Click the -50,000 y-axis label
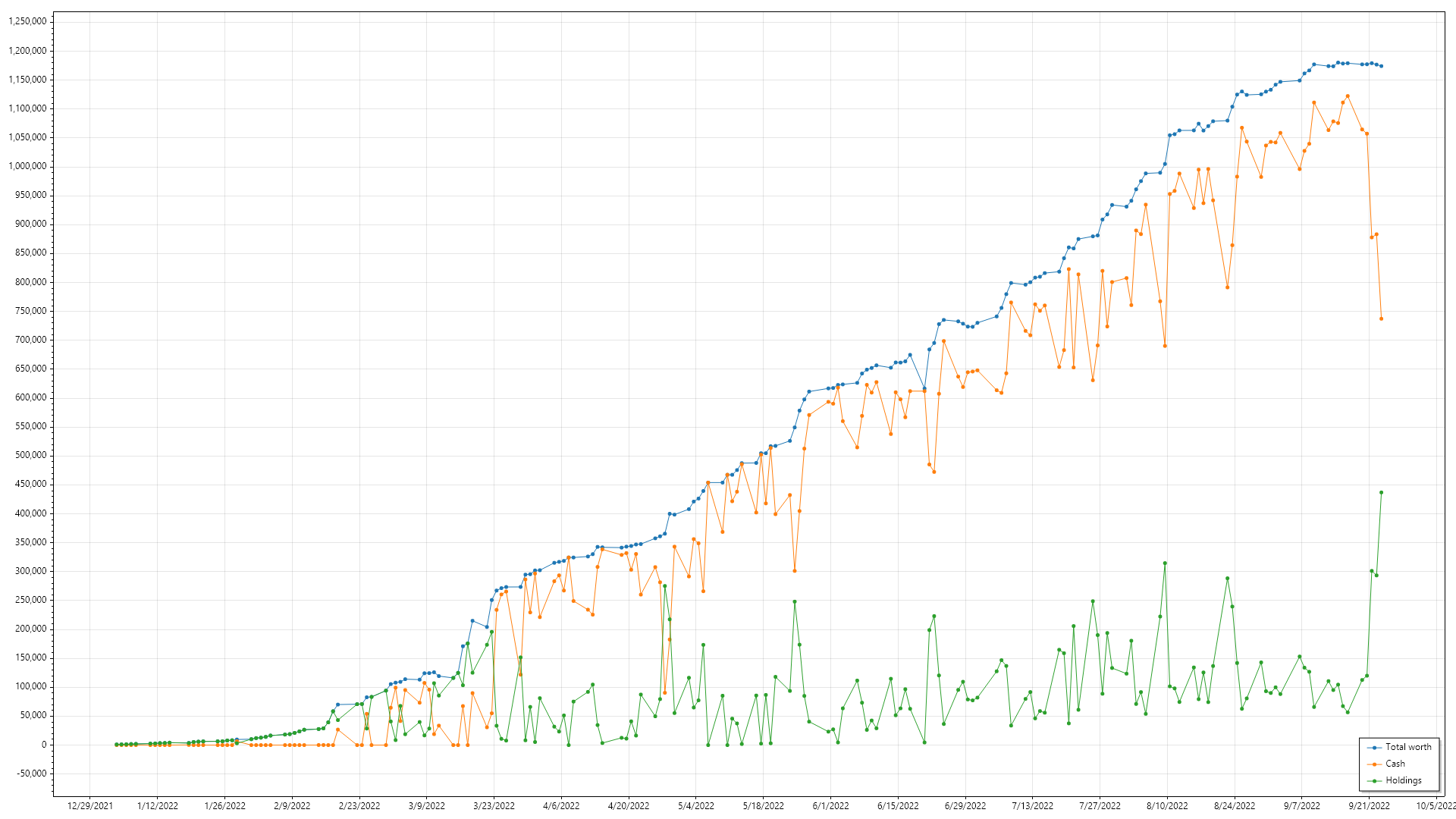 (31, 773)
